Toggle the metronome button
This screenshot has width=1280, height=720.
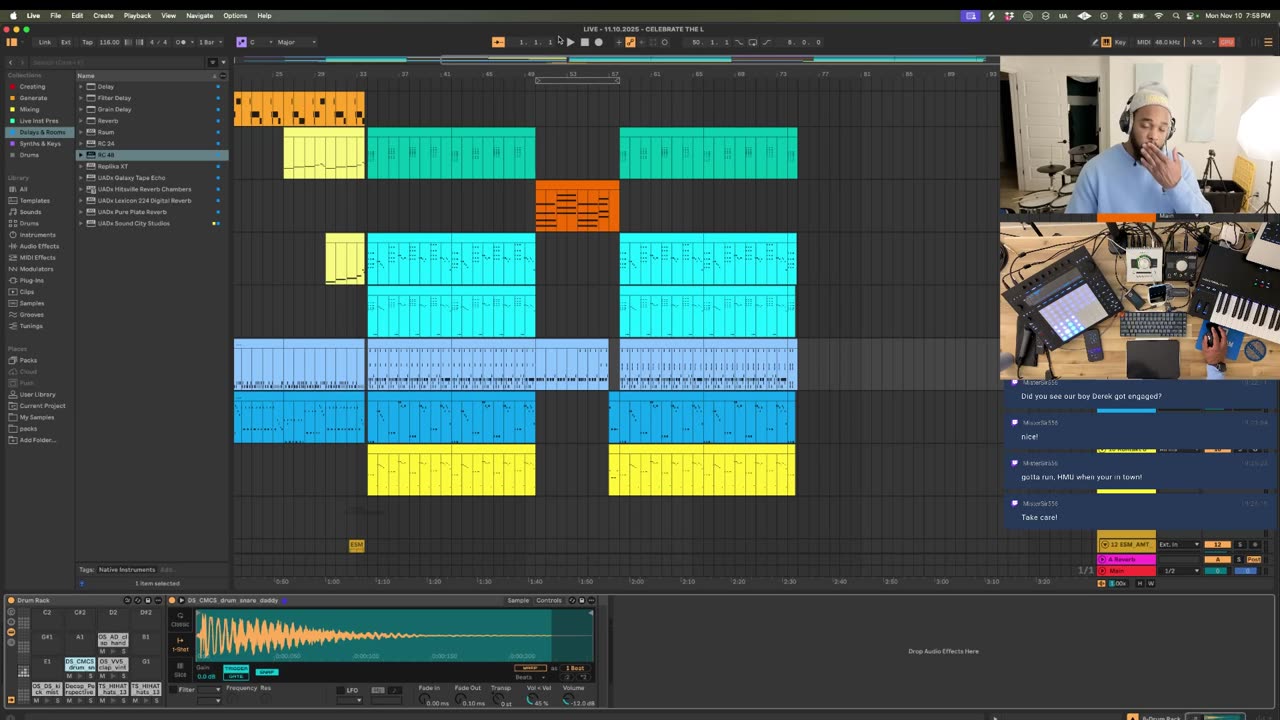182,42
